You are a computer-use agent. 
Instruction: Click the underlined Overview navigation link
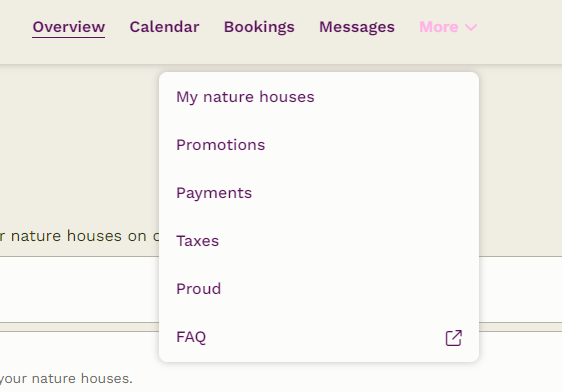coord(68,27)
